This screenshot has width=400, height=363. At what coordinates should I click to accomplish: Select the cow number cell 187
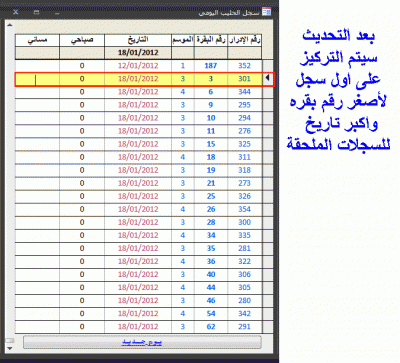211,66
